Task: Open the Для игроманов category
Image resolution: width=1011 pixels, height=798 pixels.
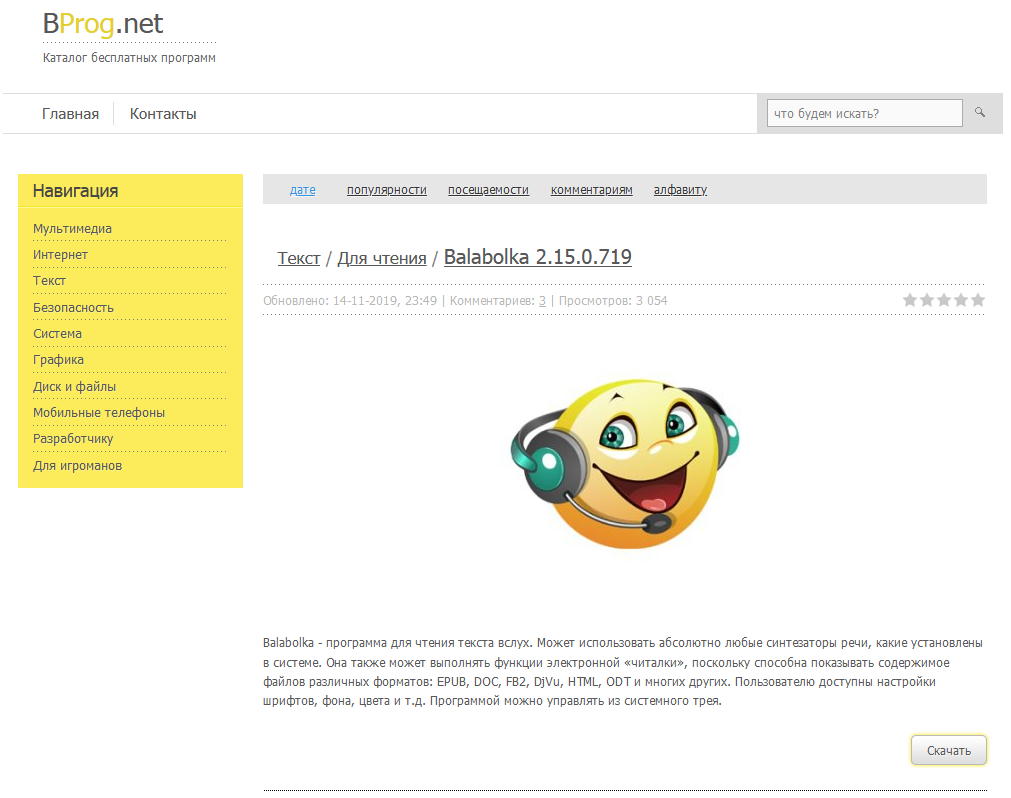Action: coord(76,465)
